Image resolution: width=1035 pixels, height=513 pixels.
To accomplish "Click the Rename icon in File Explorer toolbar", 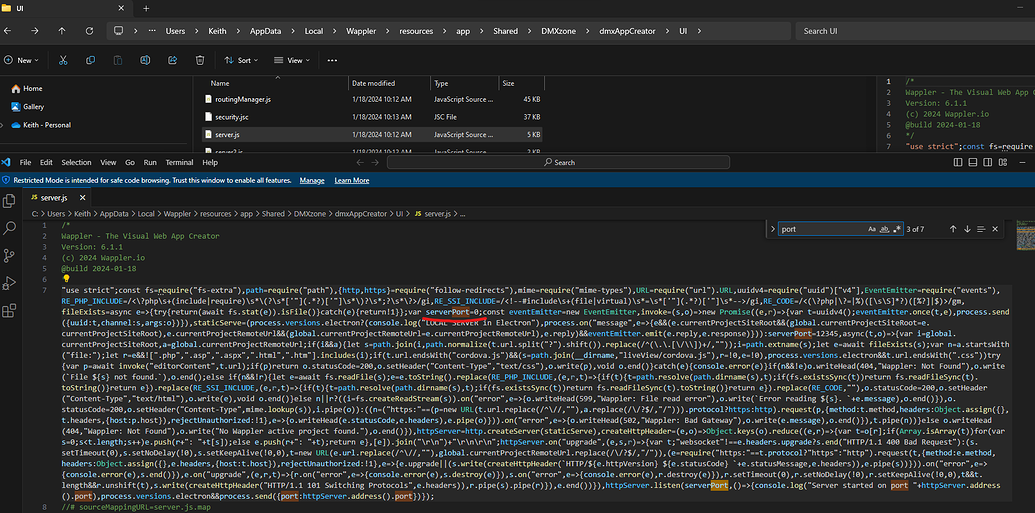I will [x=145, y=60].
